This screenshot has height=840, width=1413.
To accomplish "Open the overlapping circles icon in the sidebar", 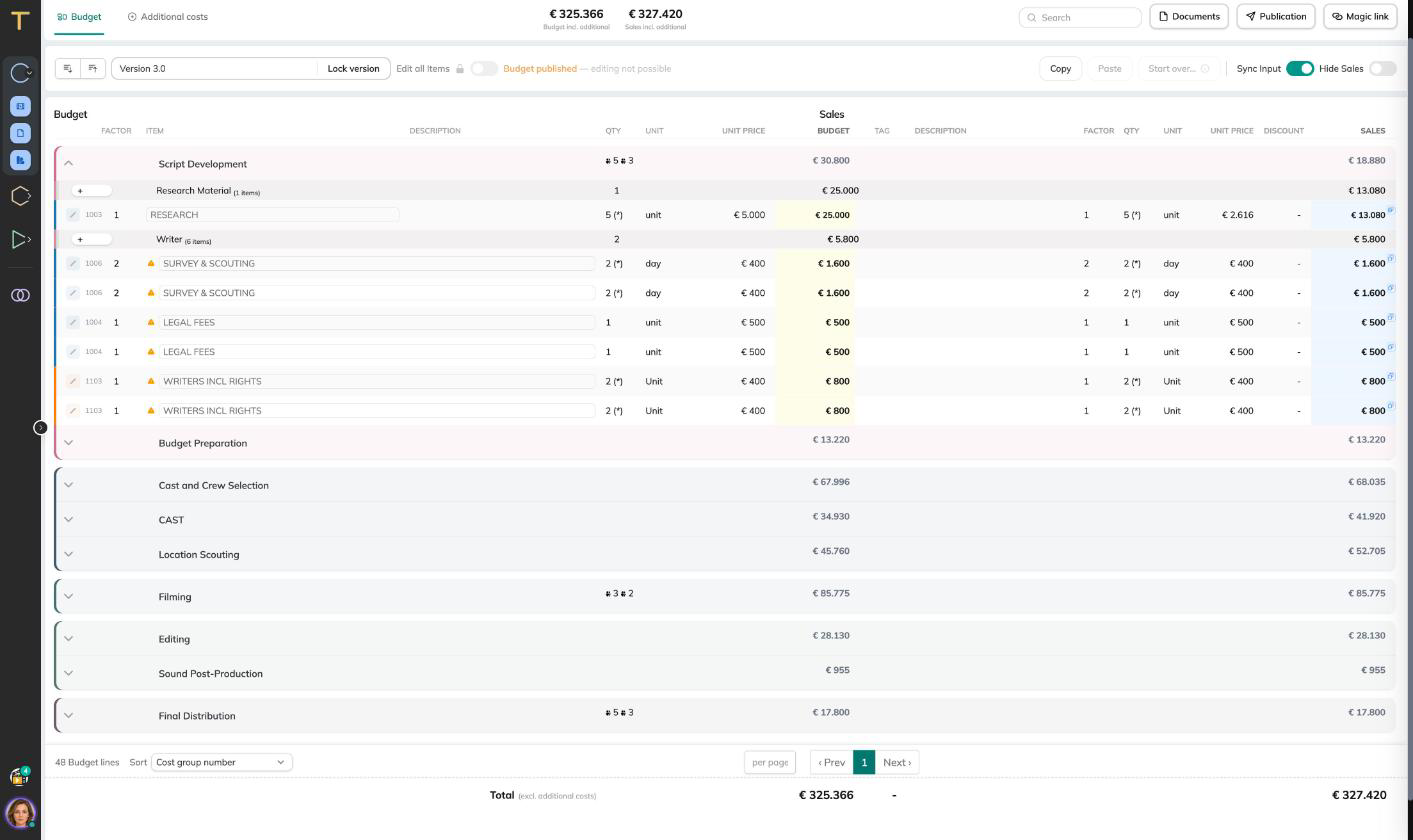I will click(20, 295).
